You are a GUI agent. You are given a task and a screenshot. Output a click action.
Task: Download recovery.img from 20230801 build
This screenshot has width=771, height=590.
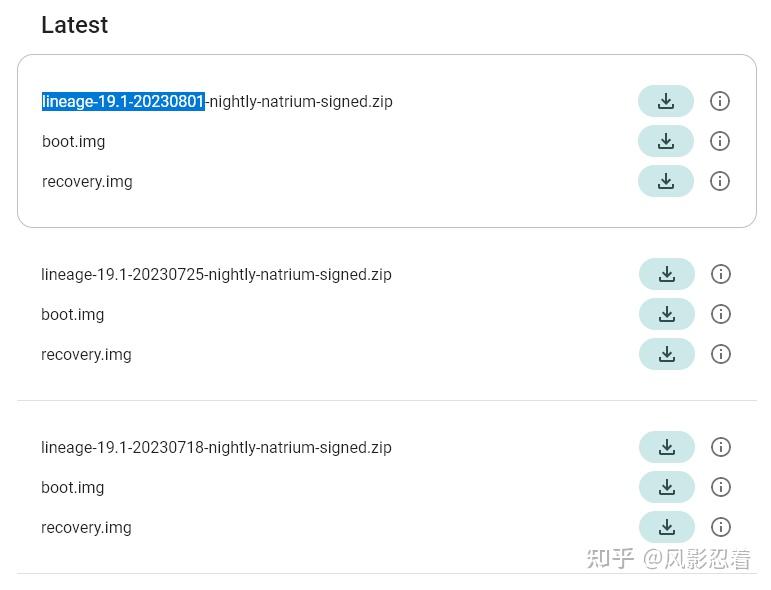click(x=666, y=181)
